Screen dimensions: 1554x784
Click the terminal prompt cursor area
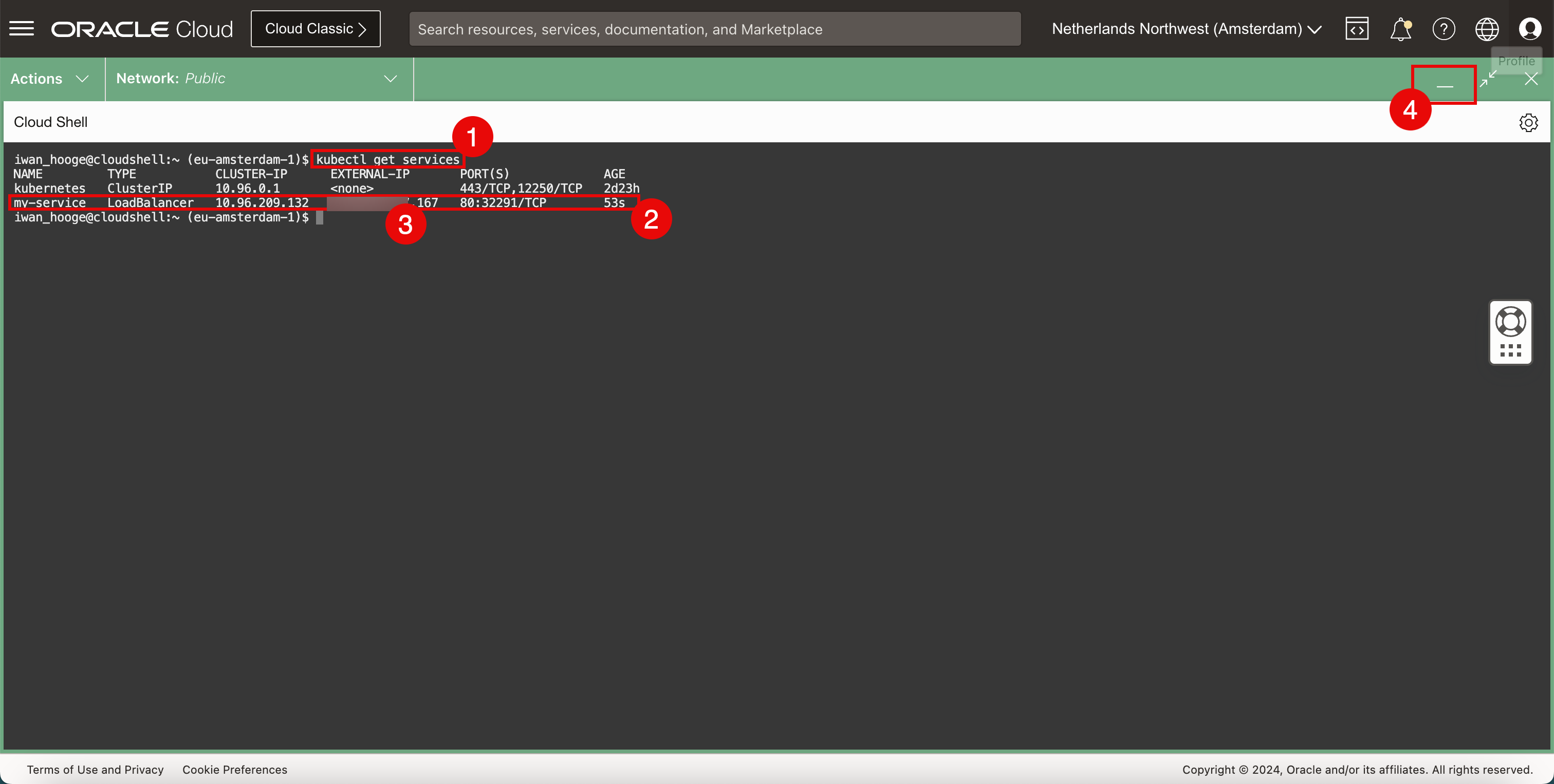point(320,218)
